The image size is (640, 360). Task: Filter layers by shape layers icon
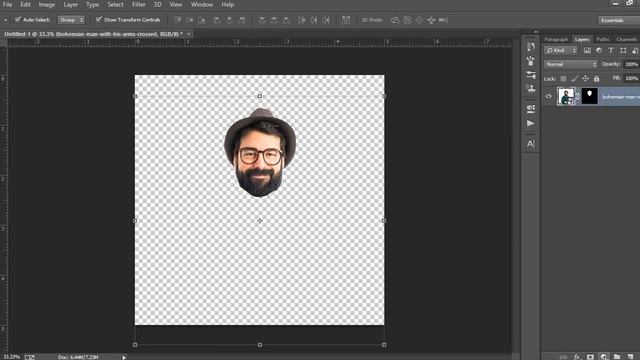pos(623,51)
